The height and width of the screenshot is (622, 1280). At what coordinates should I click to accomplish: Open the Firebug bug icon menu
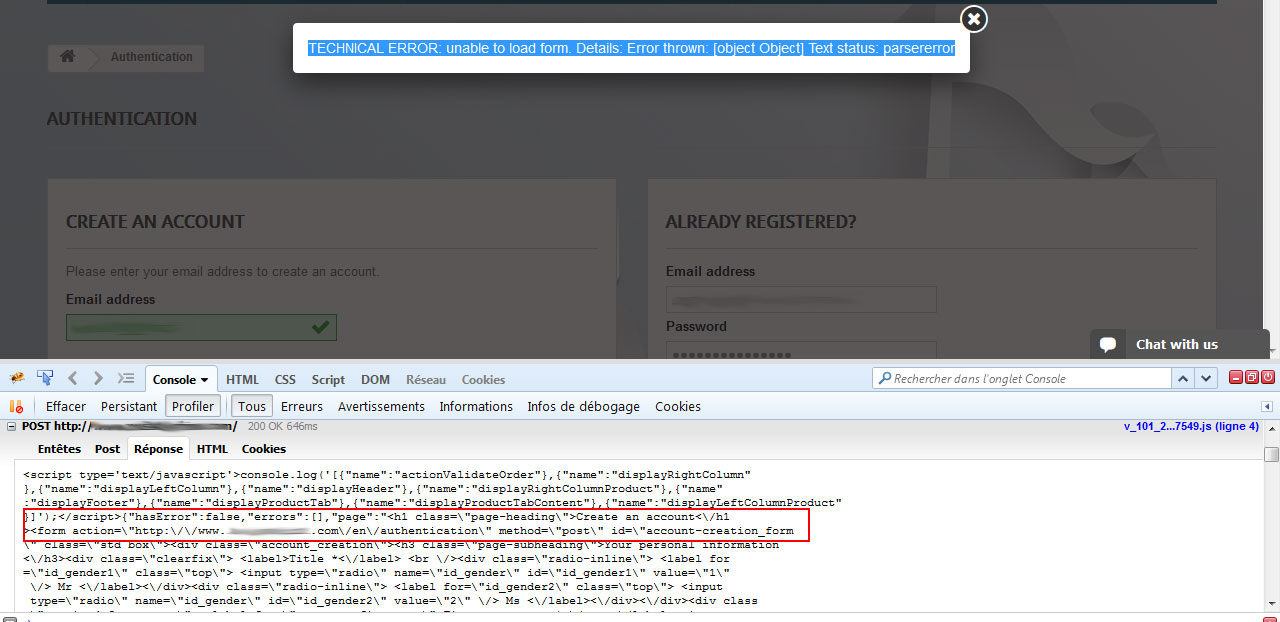coord(18,378)
